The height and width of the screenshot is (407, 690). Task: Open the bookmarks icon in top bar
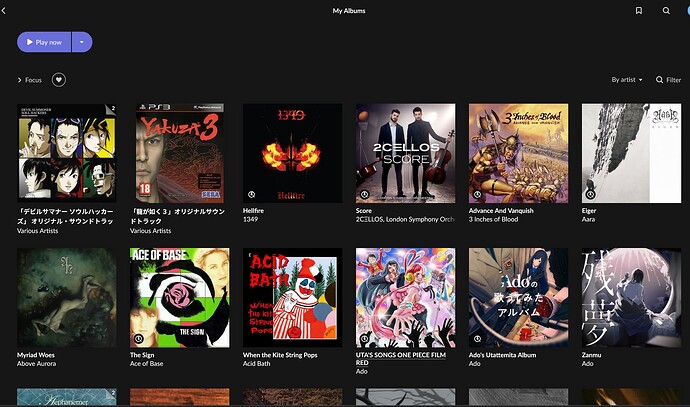click(639, 11)
